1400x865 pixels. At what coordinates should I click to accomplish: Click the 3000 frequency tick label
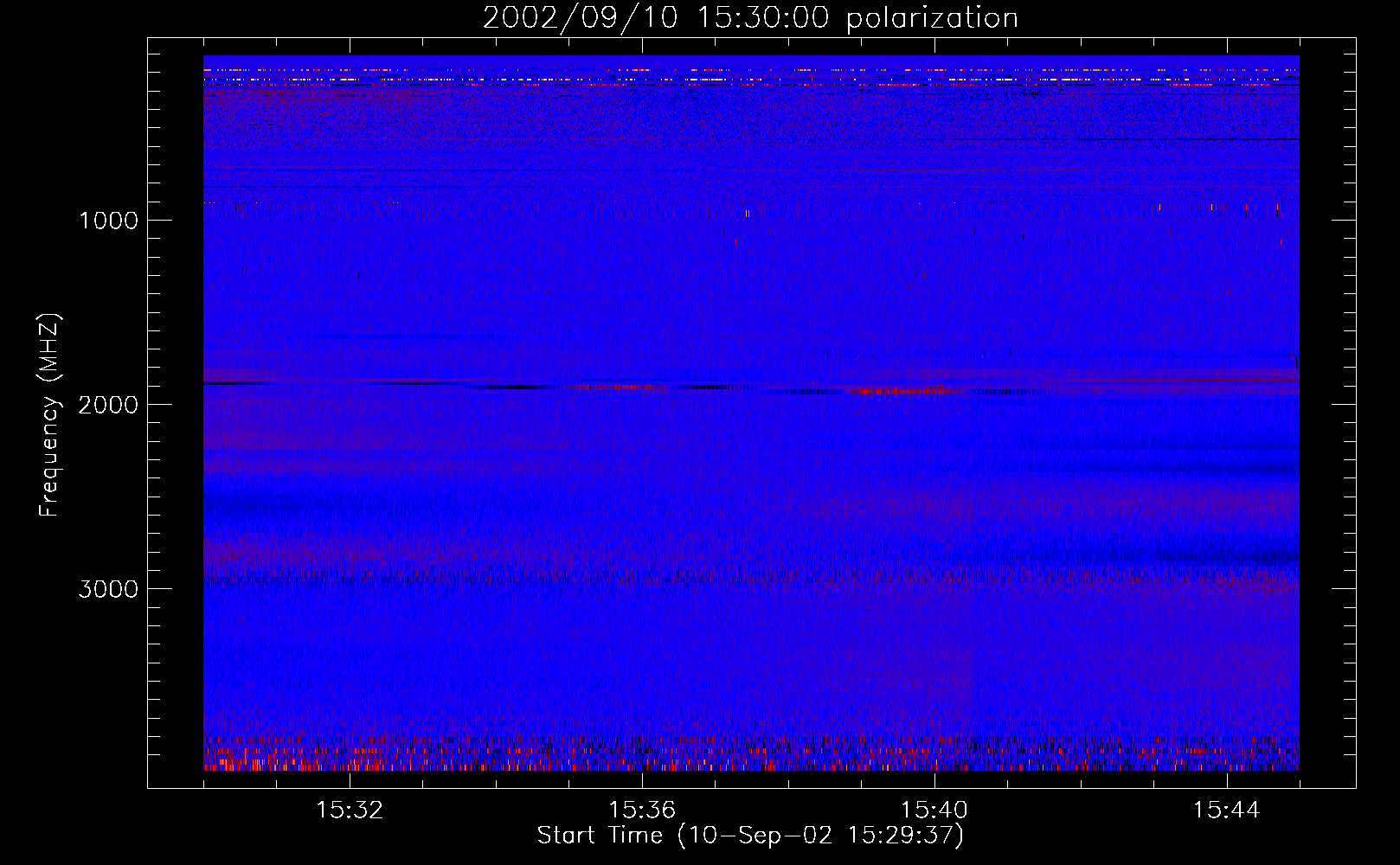coord(108,589)
